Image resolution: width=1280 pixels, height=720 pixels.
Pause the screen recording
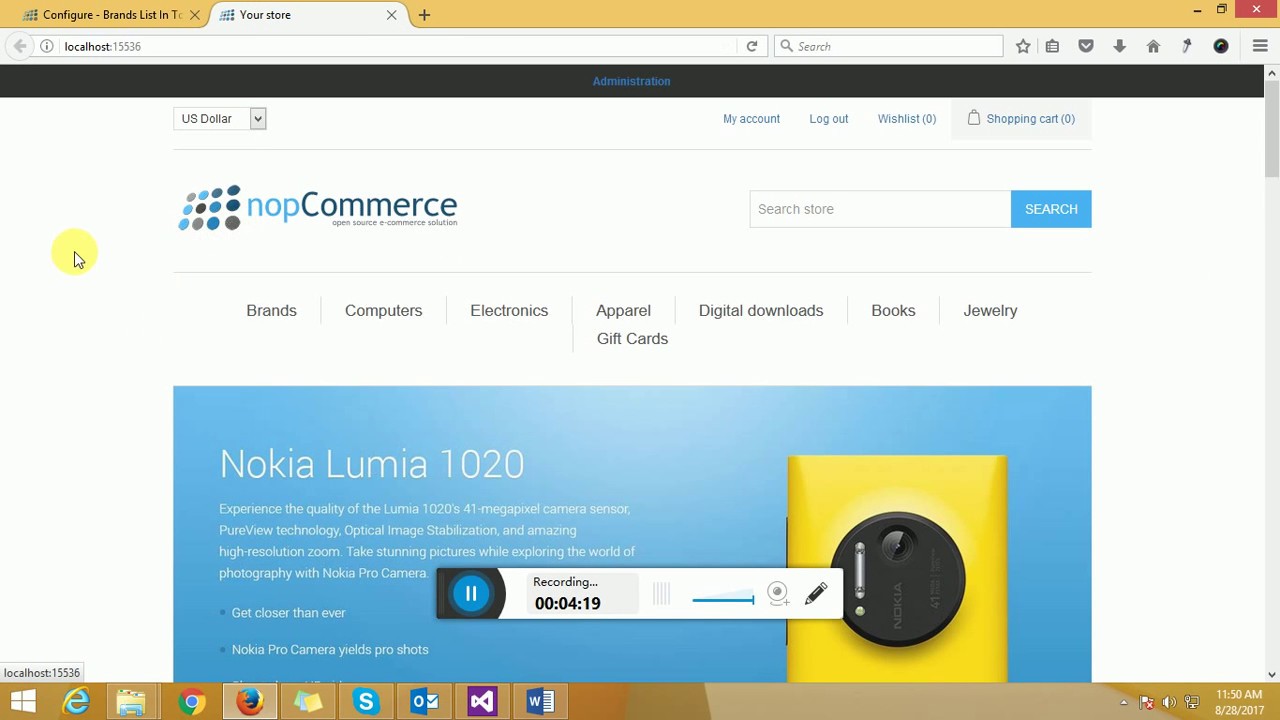point(471,594)
